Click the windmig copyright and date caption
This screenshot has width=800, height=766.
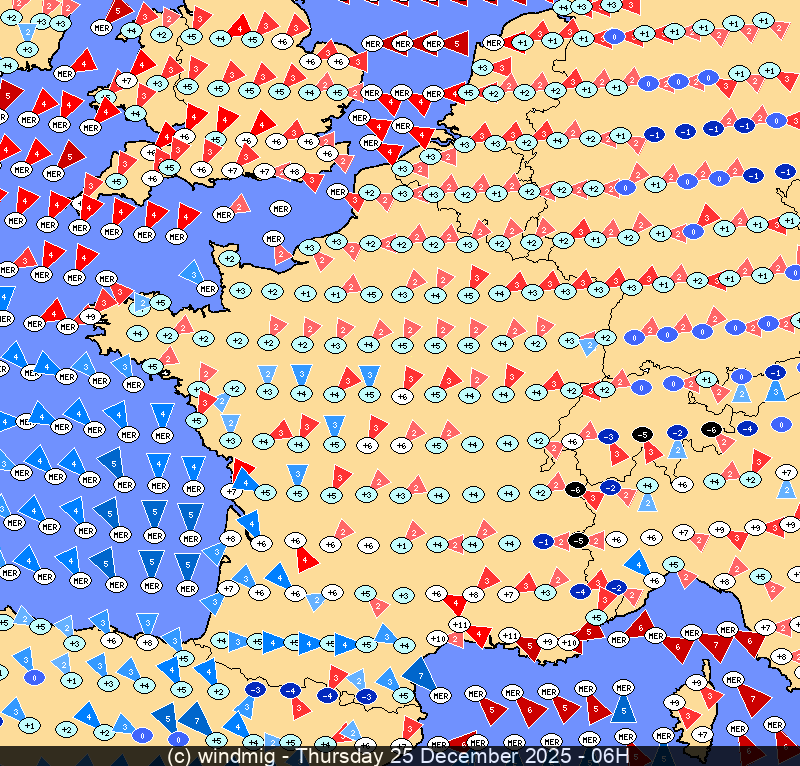pos(398,756)
